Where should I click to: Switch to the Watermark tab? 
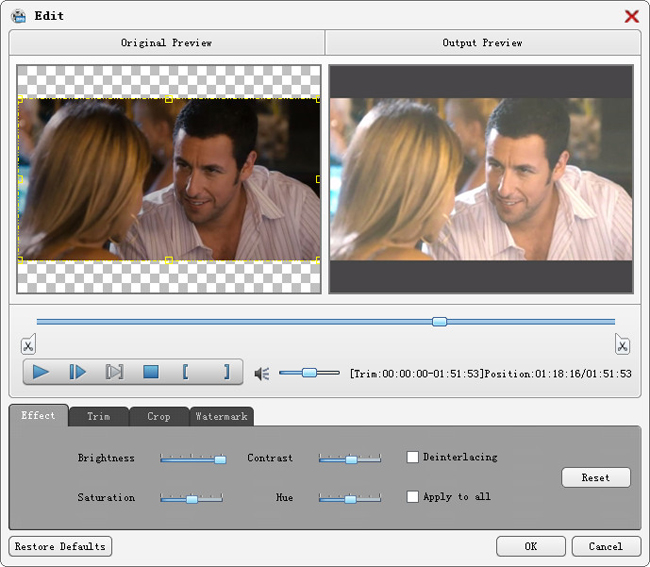(x=221, y=417)
